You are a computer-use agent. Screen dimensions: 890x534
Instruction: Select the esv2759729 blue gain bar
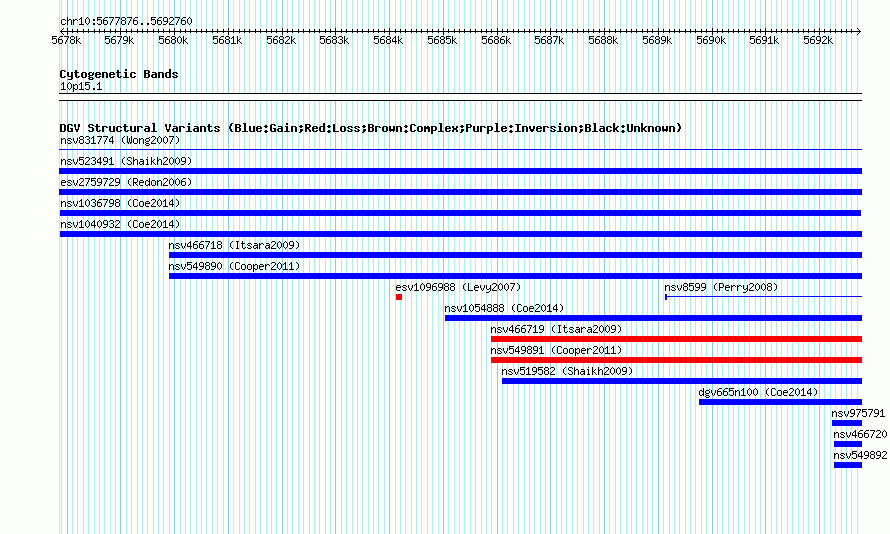460,192
